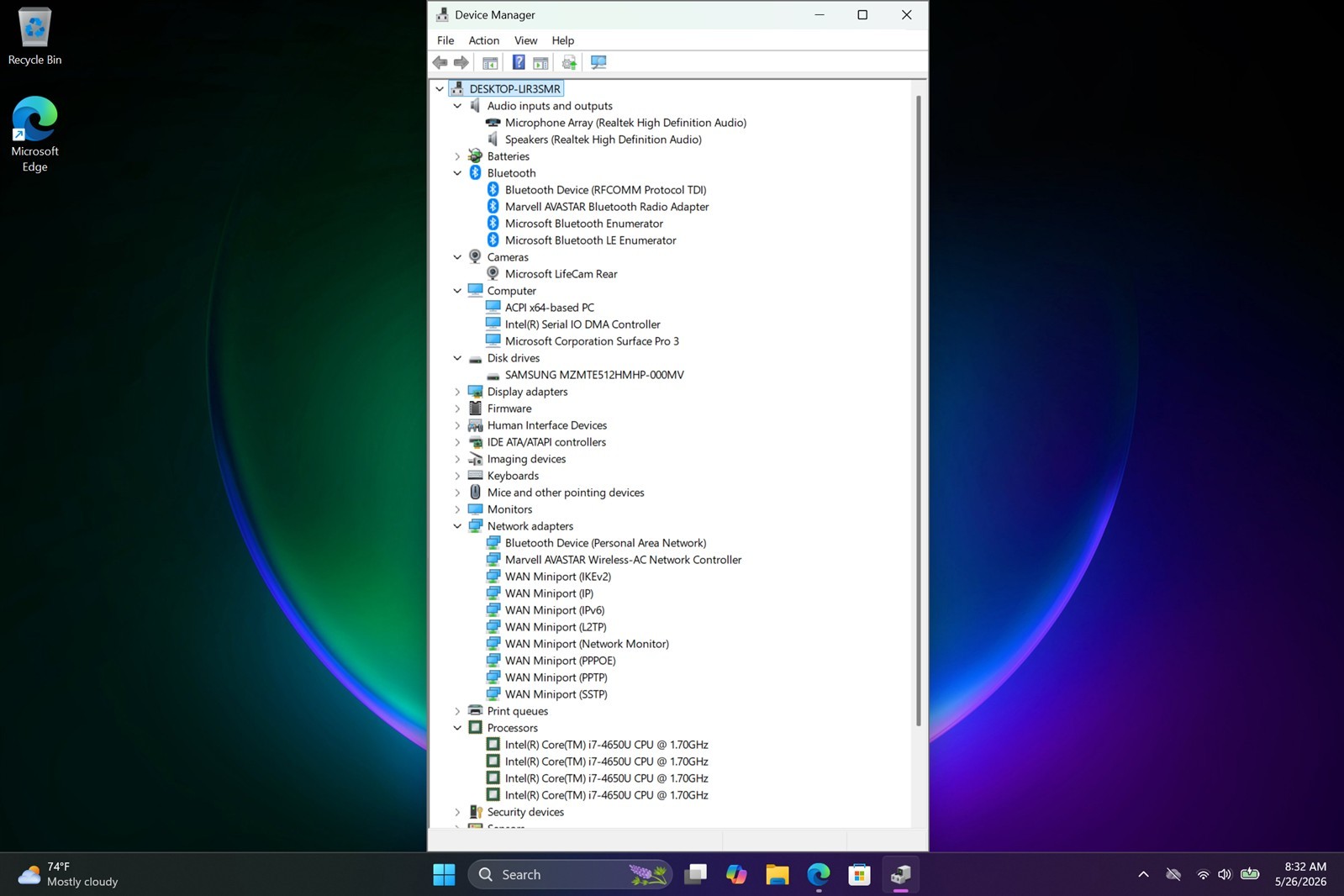Expand the Display adapters category

pos(457,392)
